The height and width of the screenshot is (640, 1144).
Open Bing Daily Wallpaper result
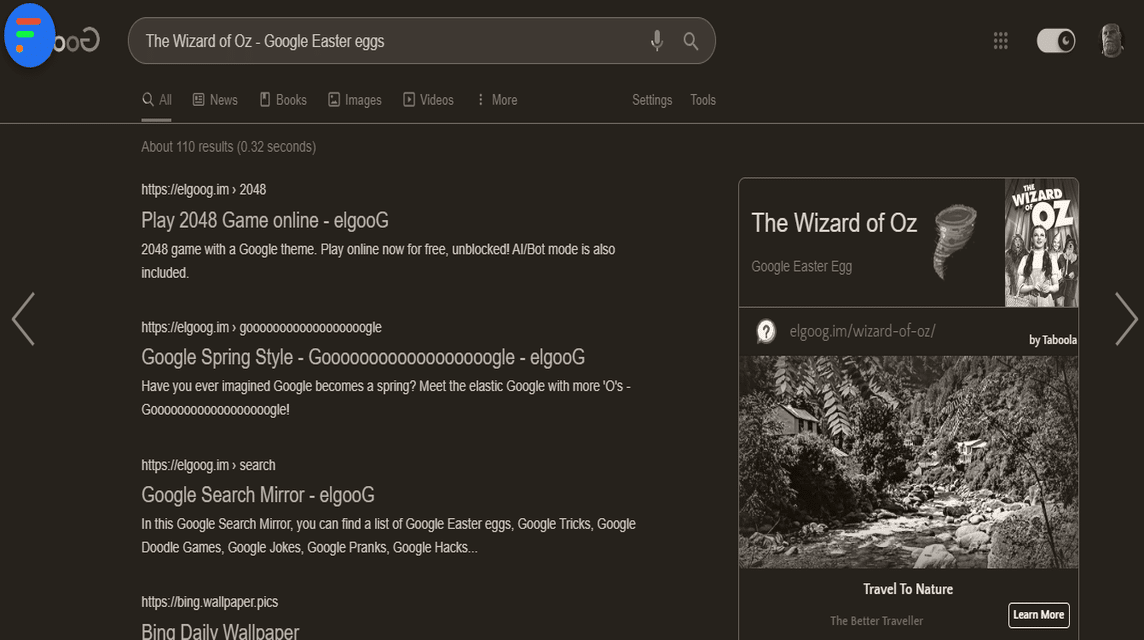pyautogui.click(x=220, y=631)
